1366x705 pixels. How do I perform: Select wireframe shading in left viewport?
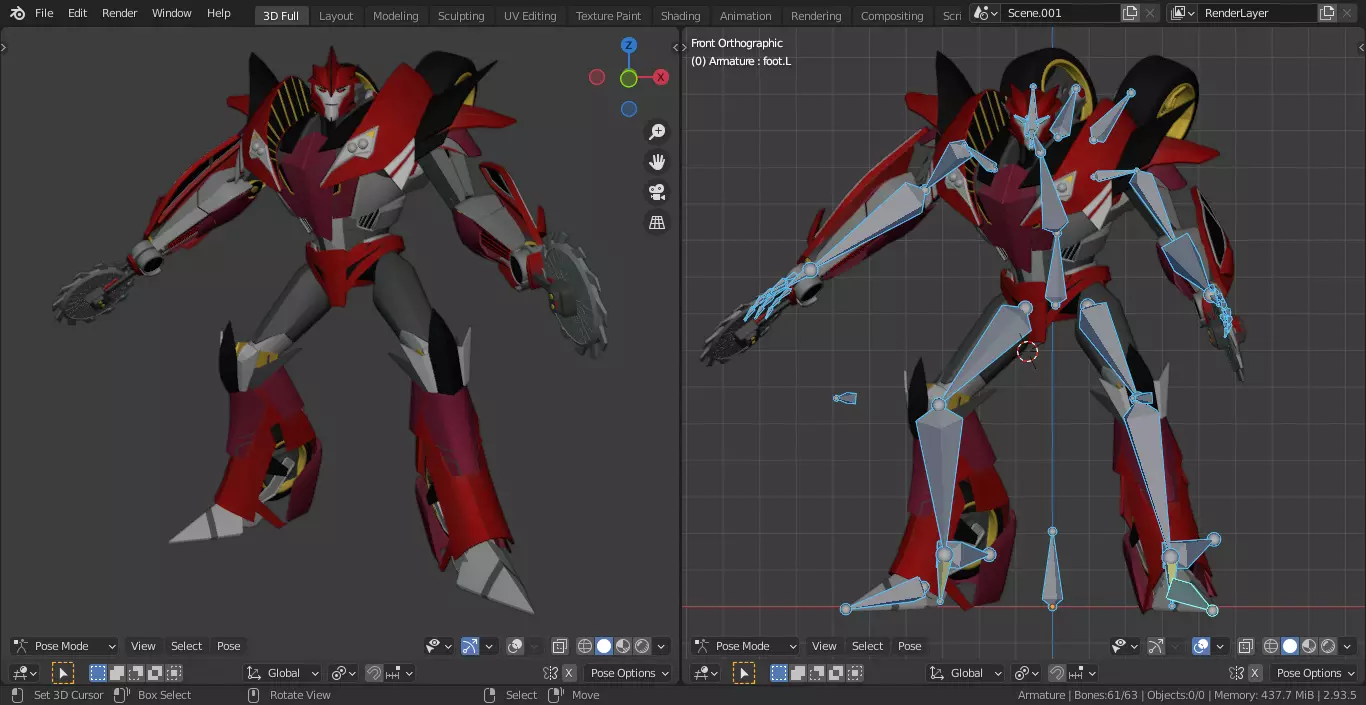point(585,646)
